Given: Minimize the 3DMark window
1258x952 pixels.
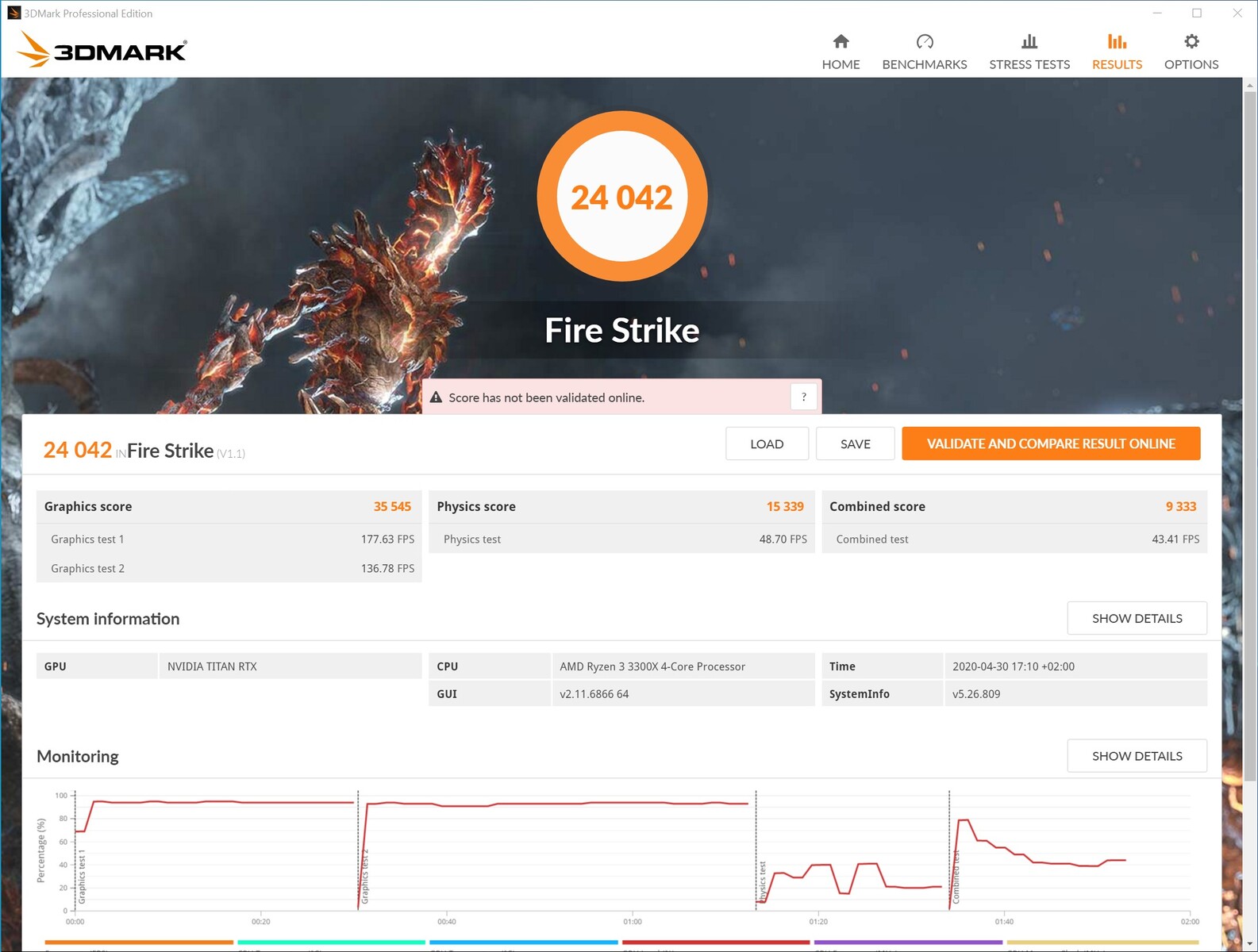Looking at the screenshot, I should (x=1157, y=13).
